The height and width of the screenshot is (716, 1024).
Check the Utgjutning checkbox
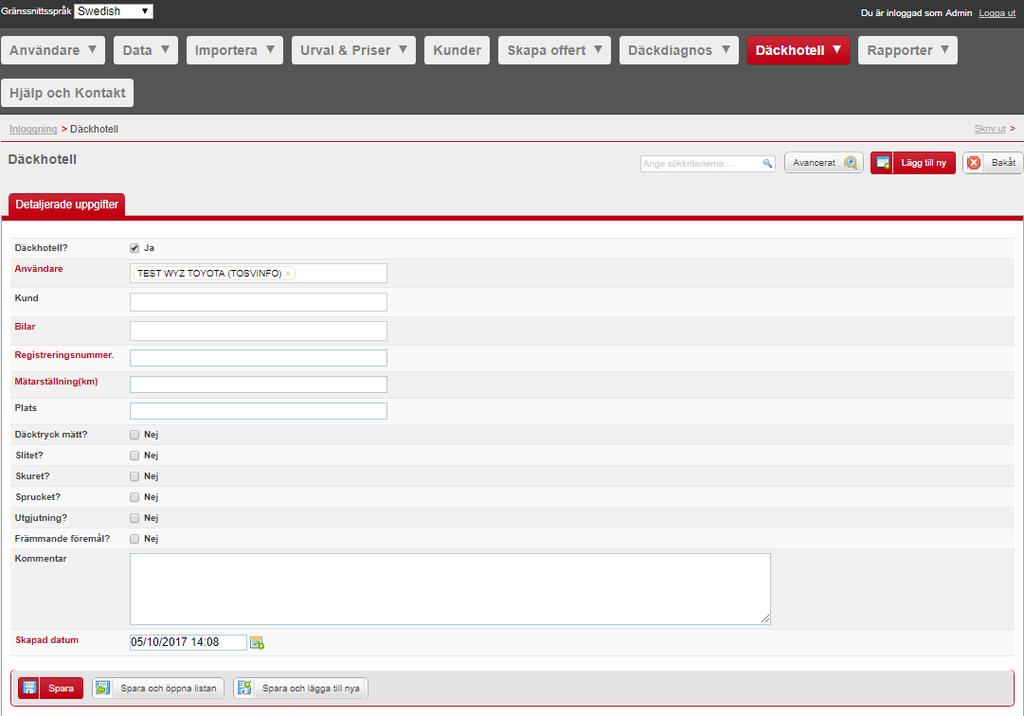[135, 519]
